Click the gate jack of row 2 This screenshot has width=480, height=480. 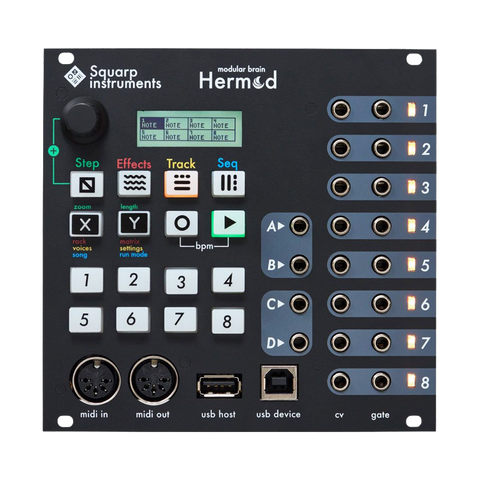click(382, 148)
